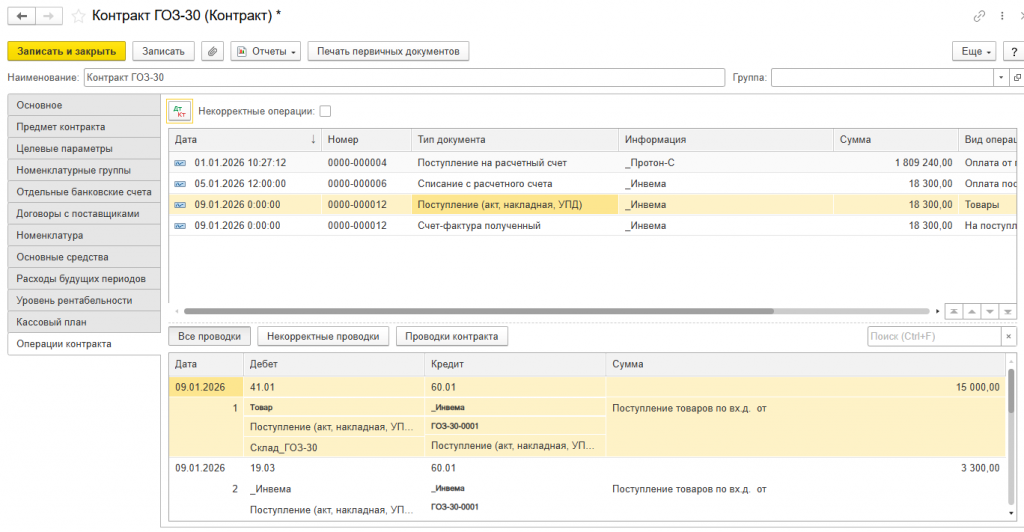Screen dimensions: 1024x532
Task: Clear the search field with X
Action: tap(1008, 336)
